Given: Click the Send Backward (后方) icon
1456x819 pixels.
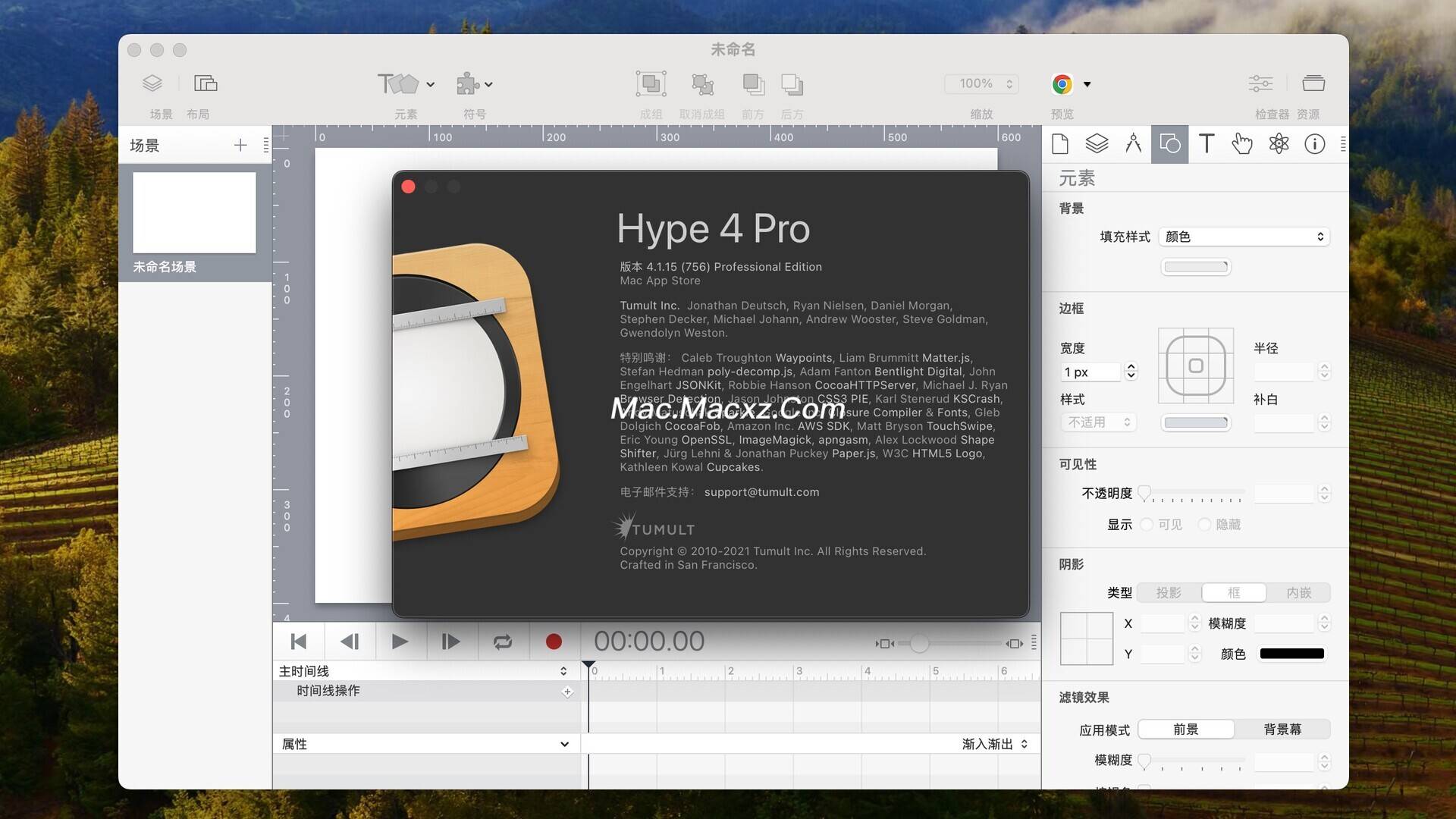Looking at the screenshot, I should click(792, 83).
